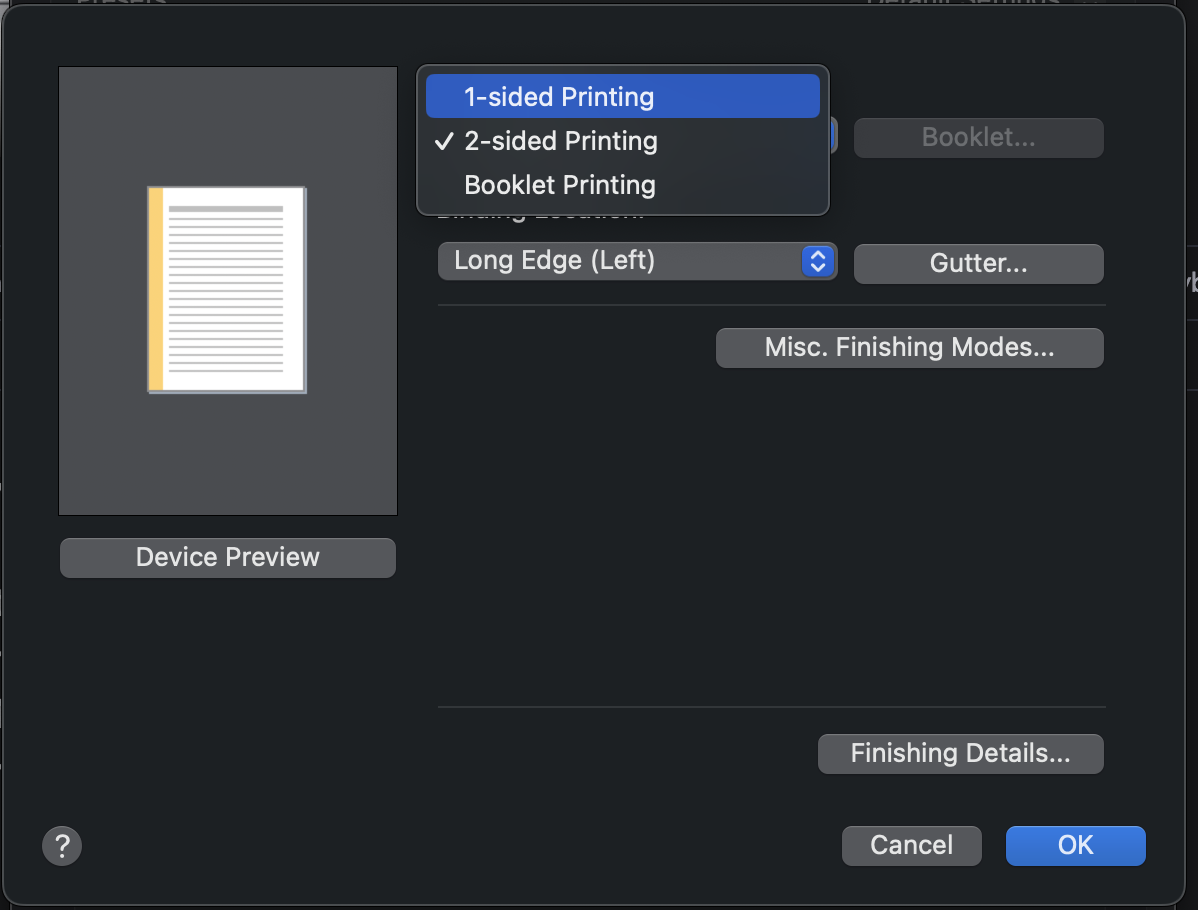Open the Gutter settings
Image resolution: width=1198 pixels, height=910 pixels.
978,264
